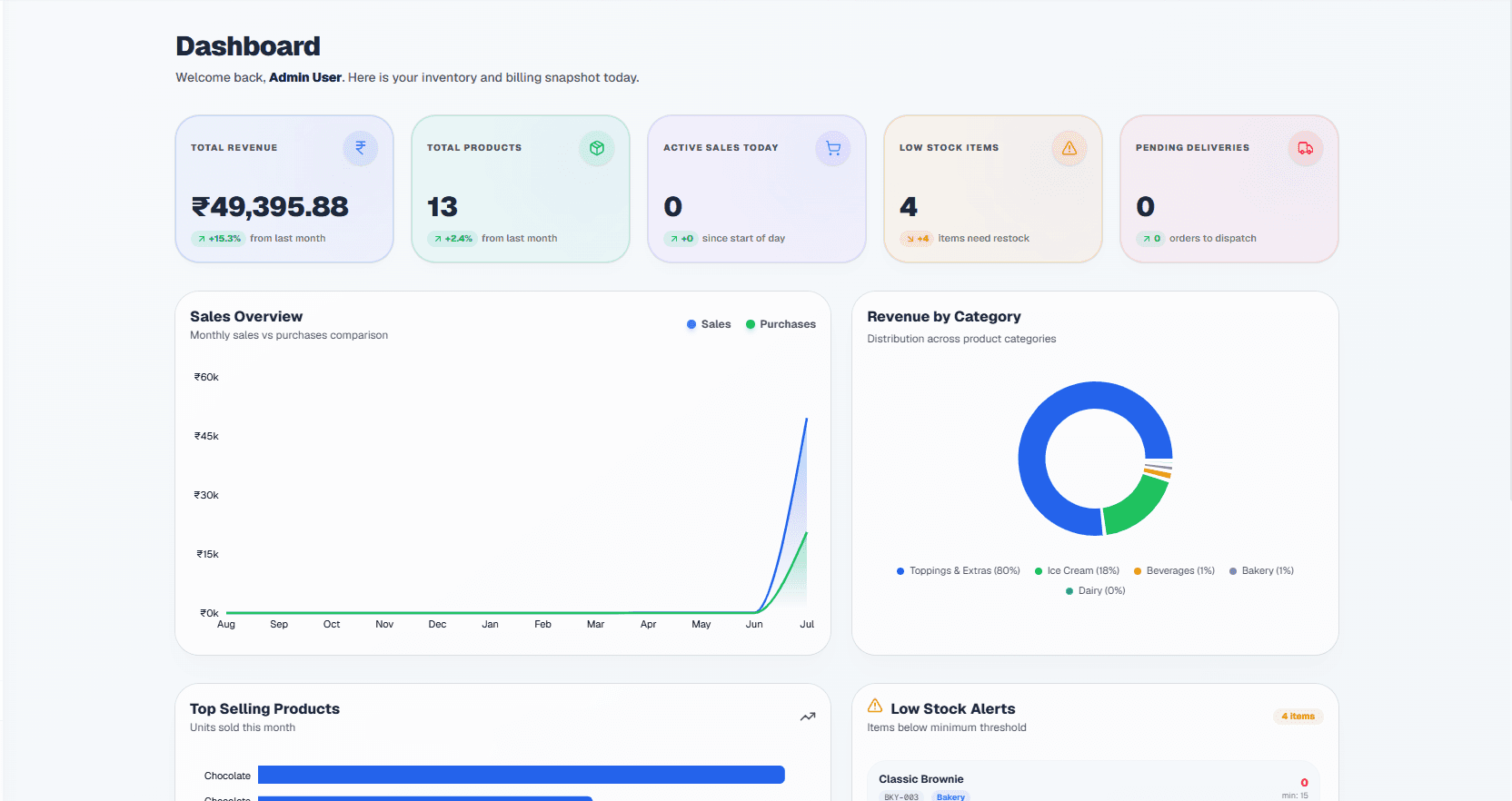Click the +0 badge on Active Sales Today
Screen dimensions: 1512x801
tap(681, 239)
